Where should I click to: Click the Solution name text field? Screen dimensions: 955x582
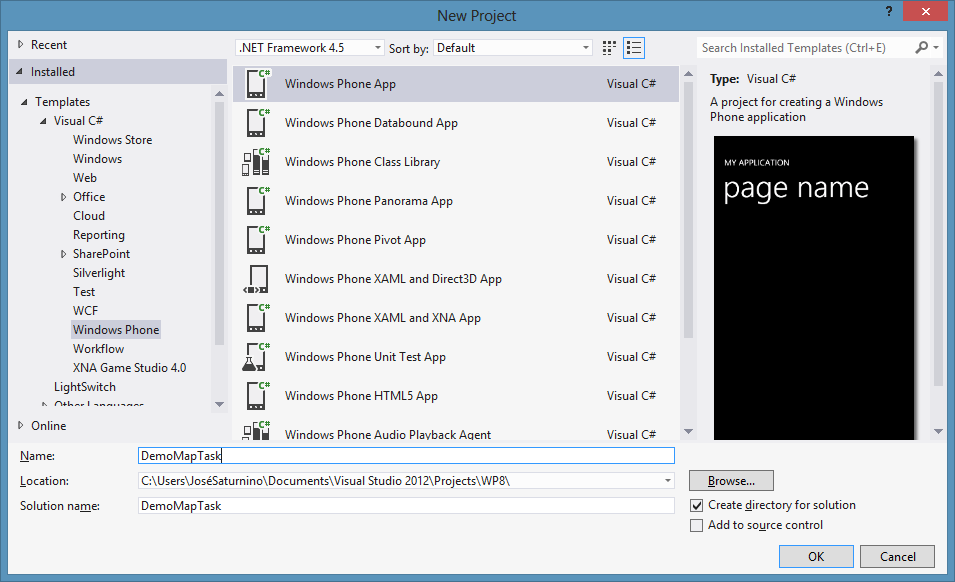[x=406, y=506]
